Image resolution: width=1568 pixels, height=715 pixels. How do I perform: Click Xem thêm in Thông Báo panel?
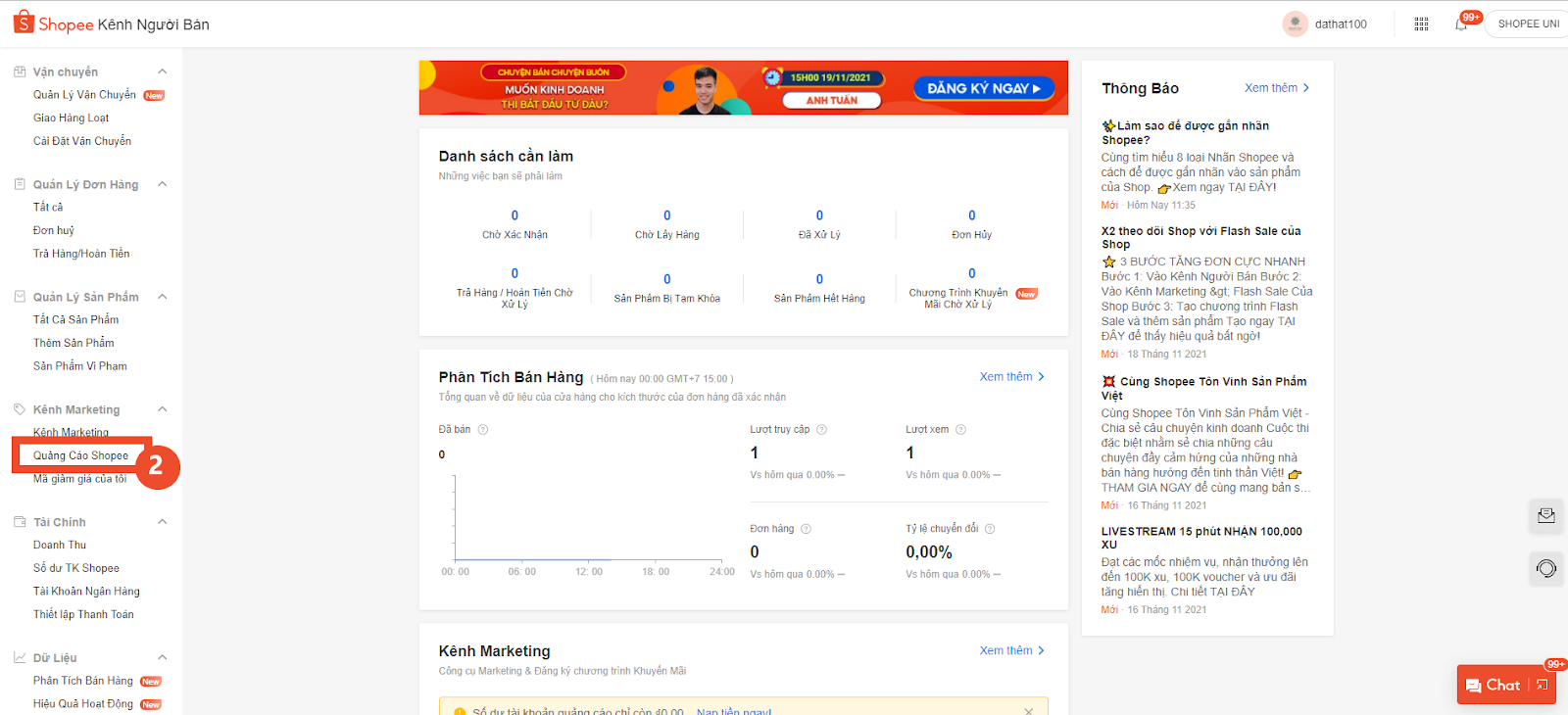click(x=1277, y=88)
